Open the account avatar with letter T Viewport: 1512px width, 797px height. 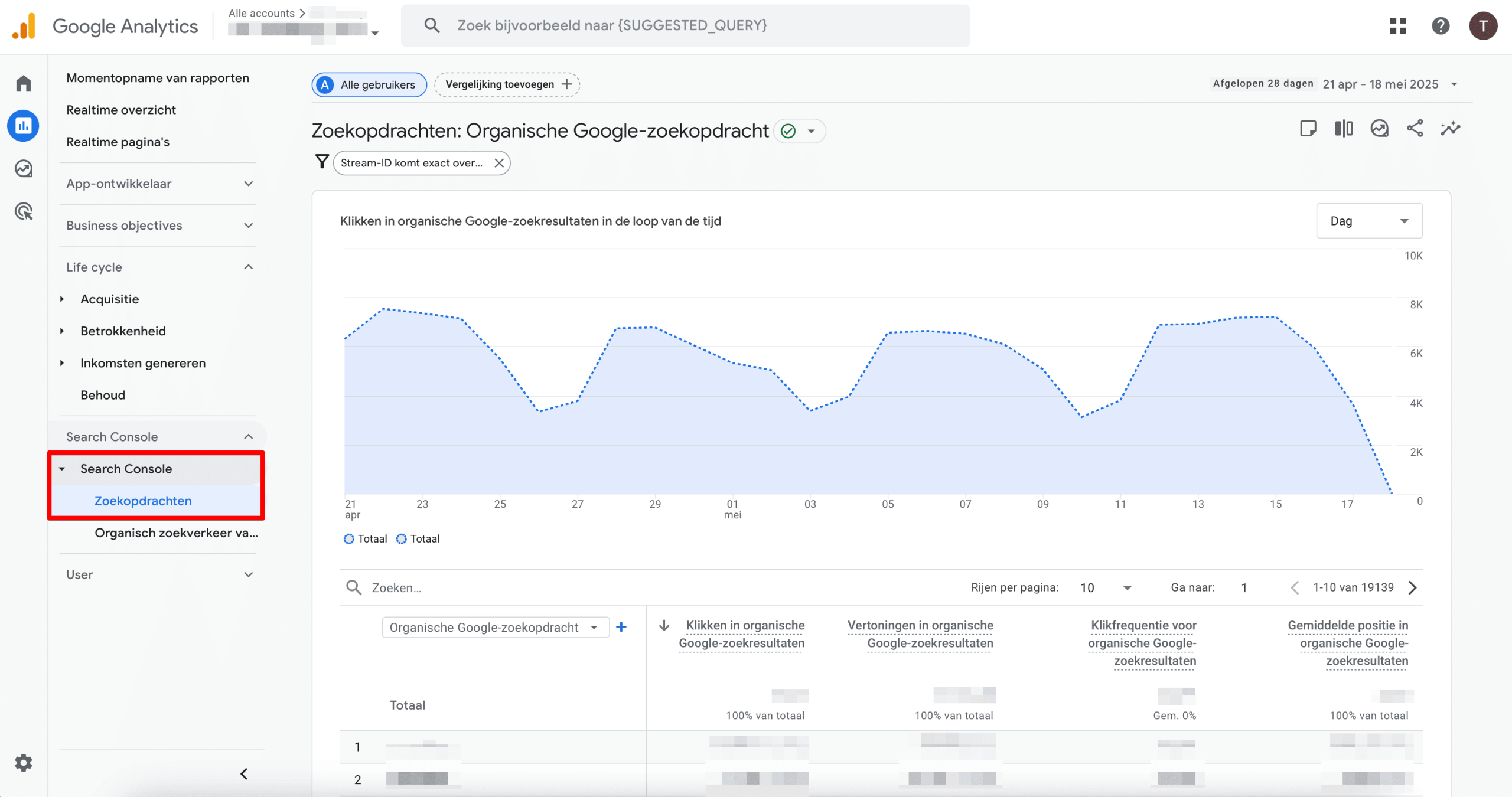pos(1483,26)
